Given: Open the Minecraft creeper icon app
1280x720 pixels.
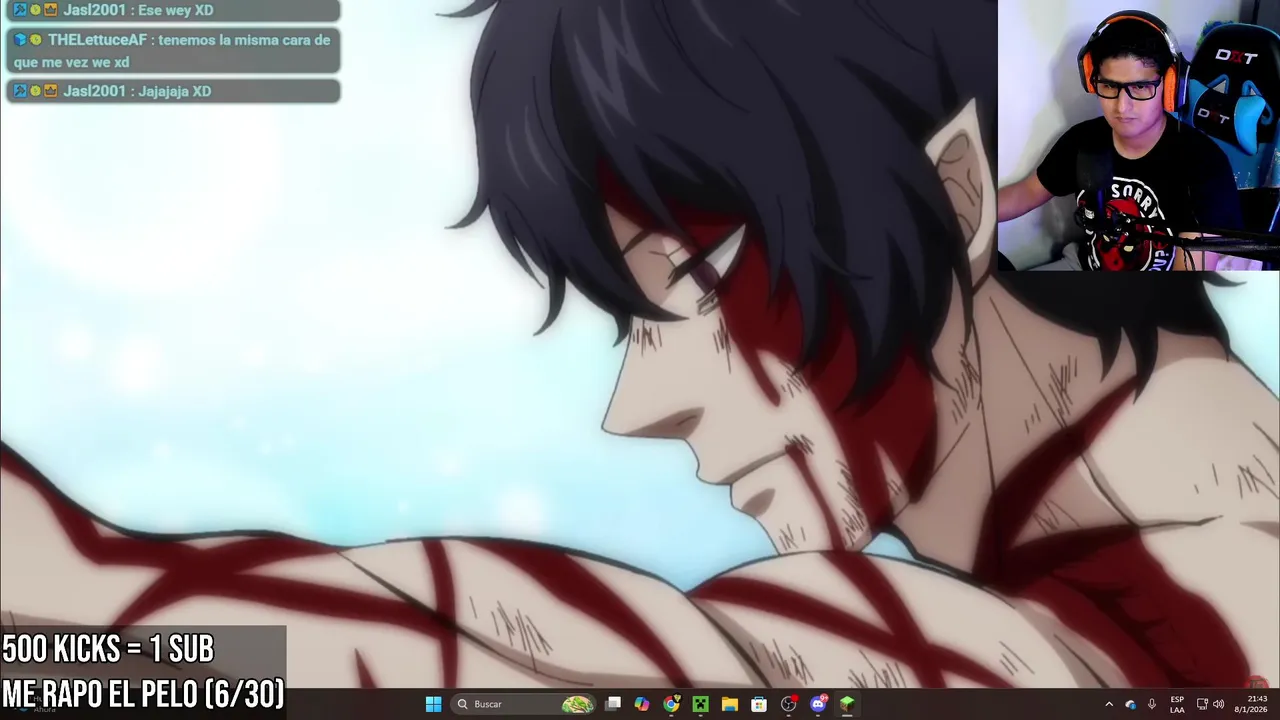Looking at the screenshot, I should [700, 704].
